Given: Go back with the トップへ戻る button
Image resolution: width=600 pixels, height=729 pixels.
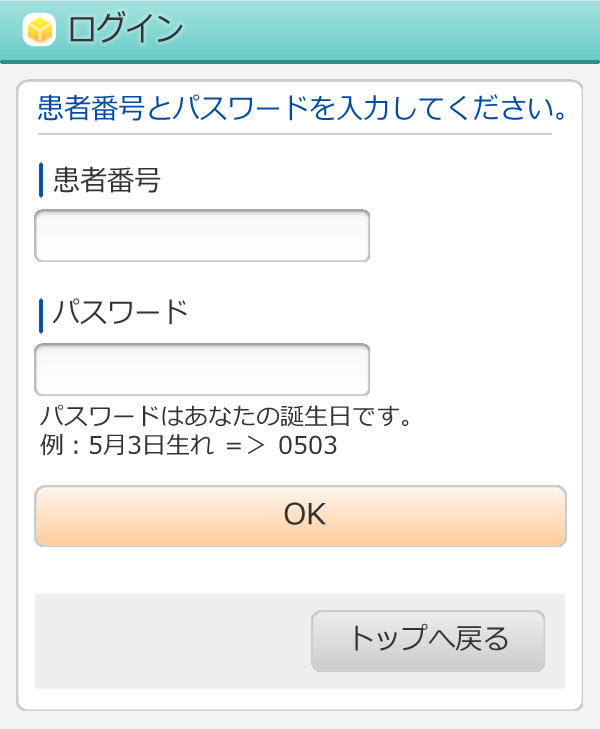Looking at the screenshot, I should (428, 640).
